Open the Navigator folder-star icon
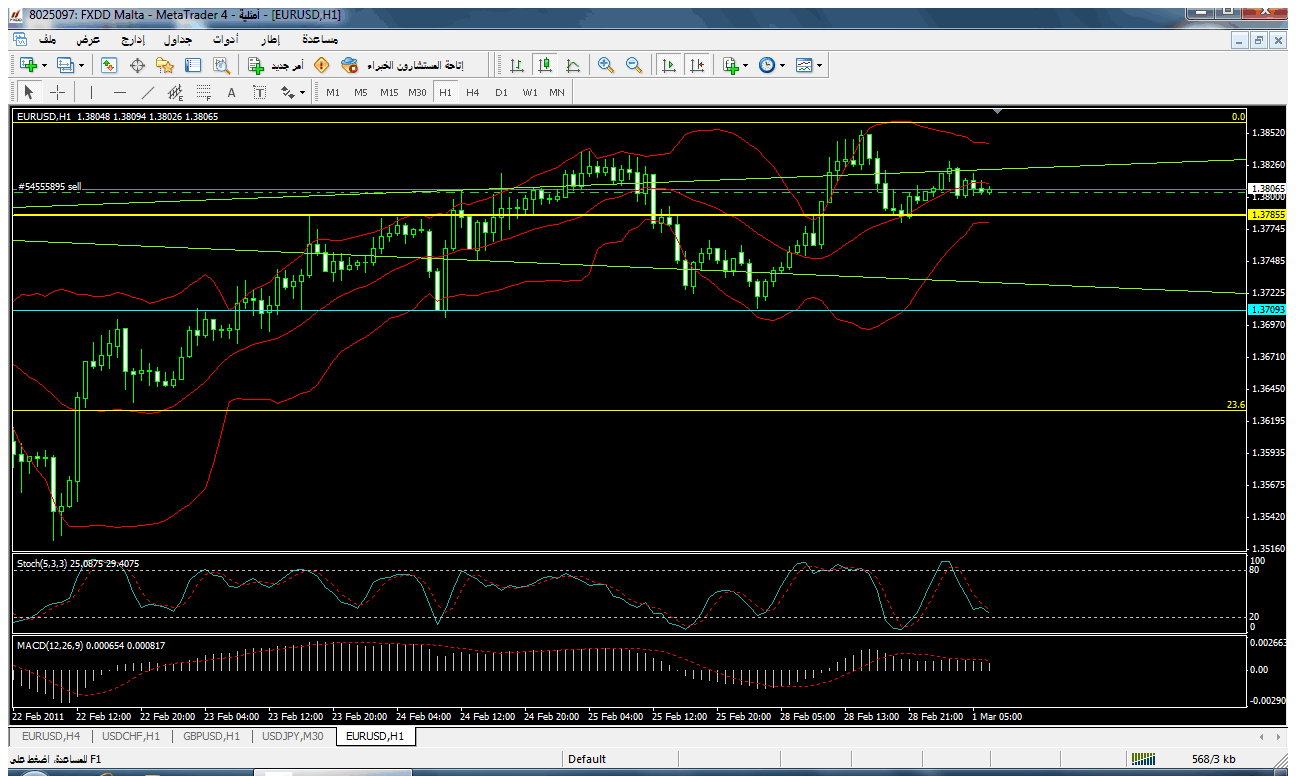This screenshot has width=1296, height=776. click(165, 65)
